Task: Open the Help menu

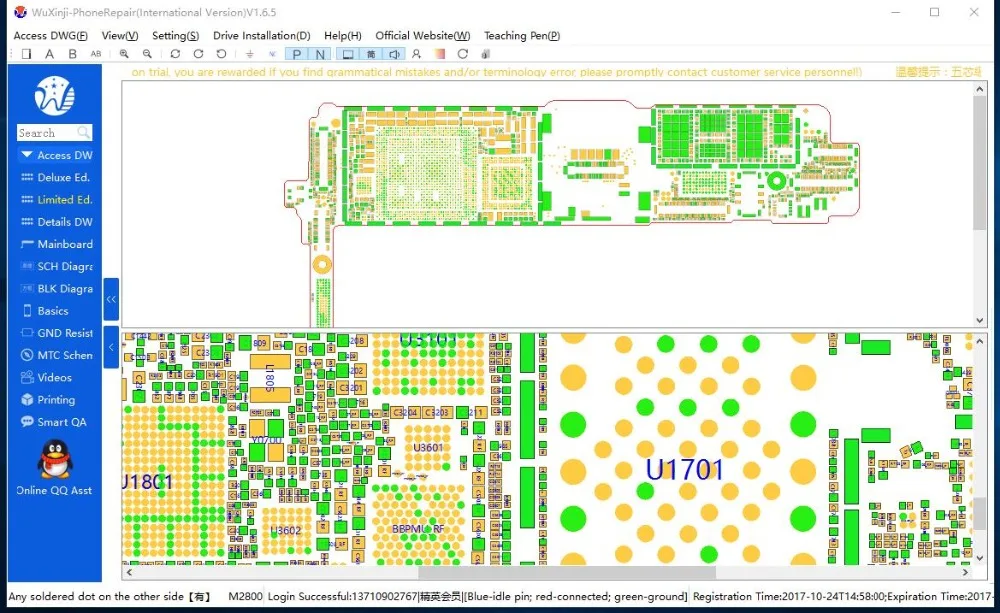Action: tap(342, 36)
